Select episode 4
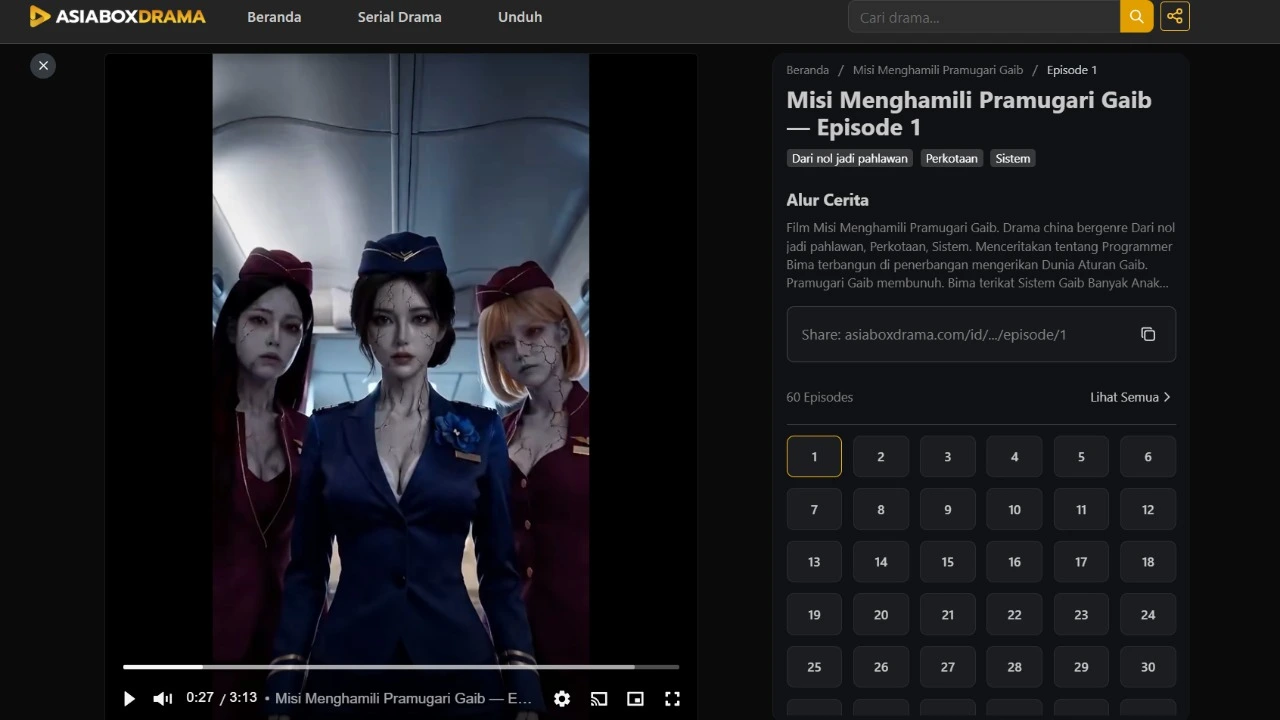This screenshot has height=720, width=1280. click(x=1014, y=457)
